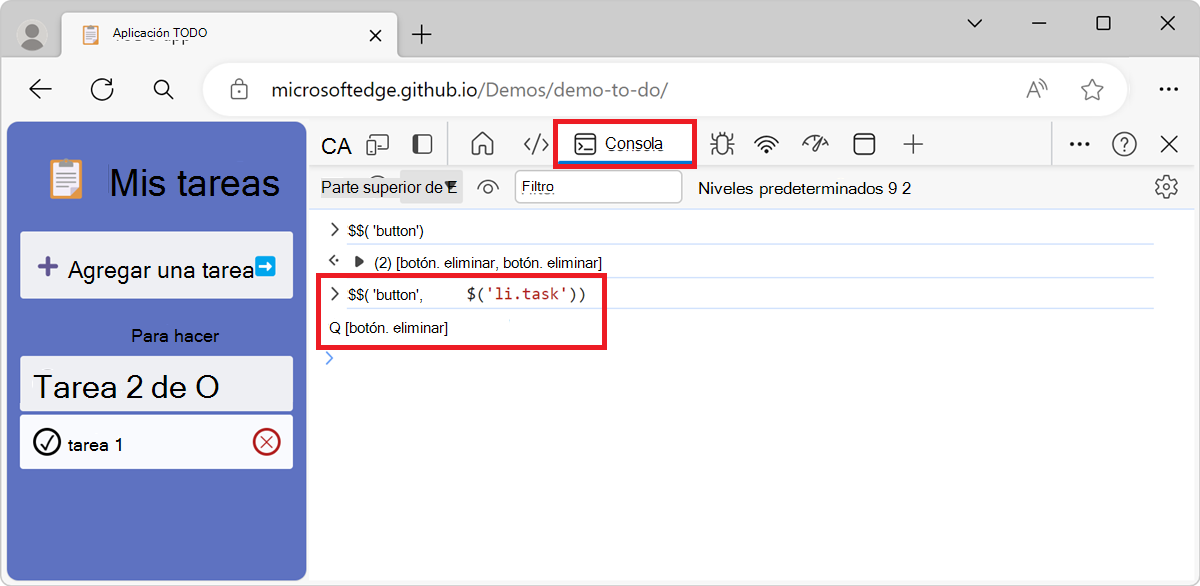Create a live expression with the eye icon

click(x=487, y=187)
